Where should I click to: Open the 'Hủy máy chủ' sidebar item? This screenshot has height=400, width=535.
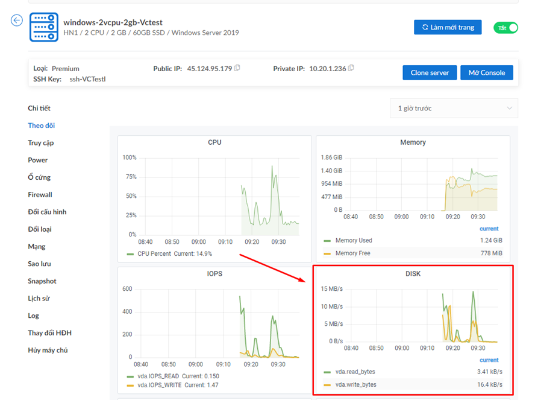(47, 350)
